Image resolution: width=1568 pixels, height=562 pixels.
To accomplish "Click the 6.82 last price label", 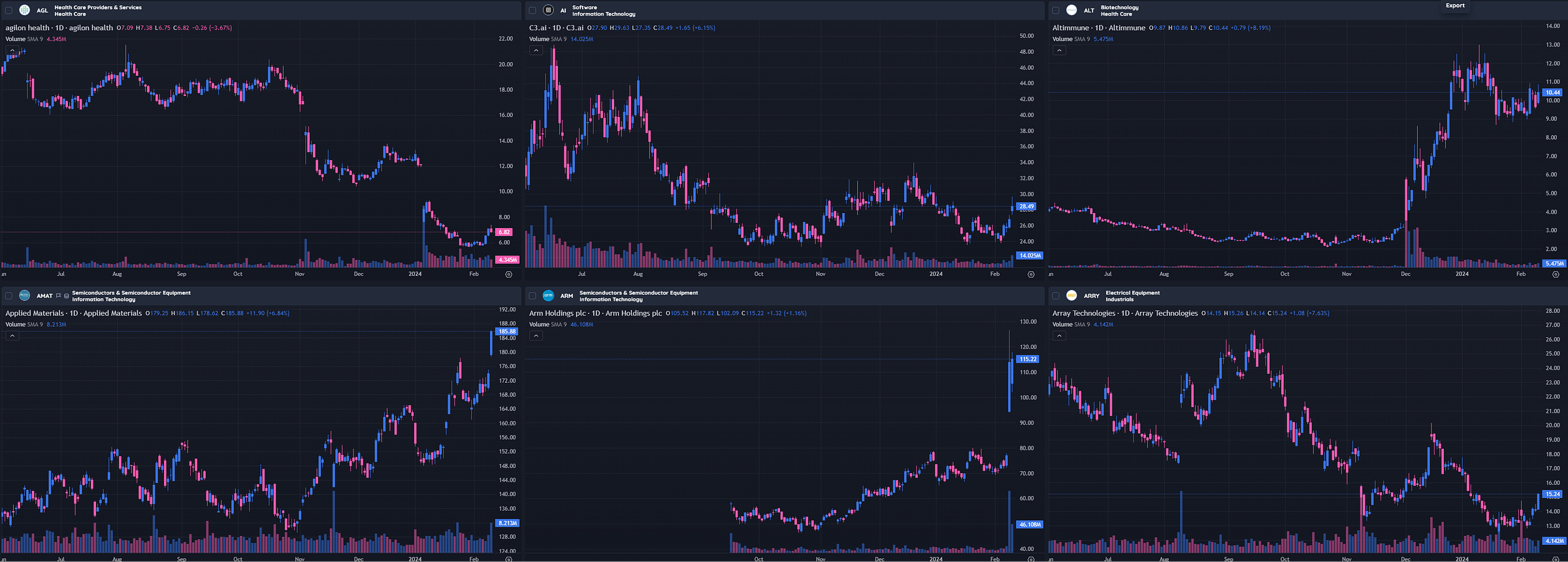I will (x=504, y=232).
